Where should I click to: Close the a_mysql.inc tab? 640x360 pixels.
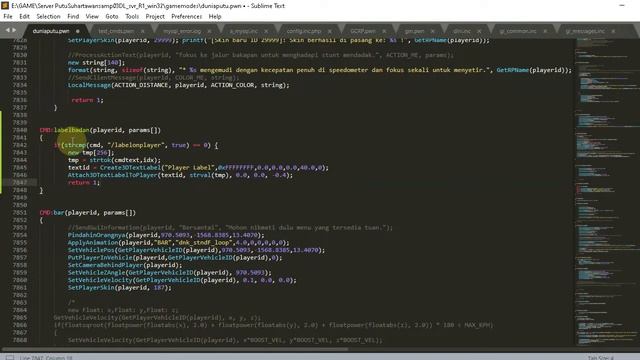tap(266, 31)
